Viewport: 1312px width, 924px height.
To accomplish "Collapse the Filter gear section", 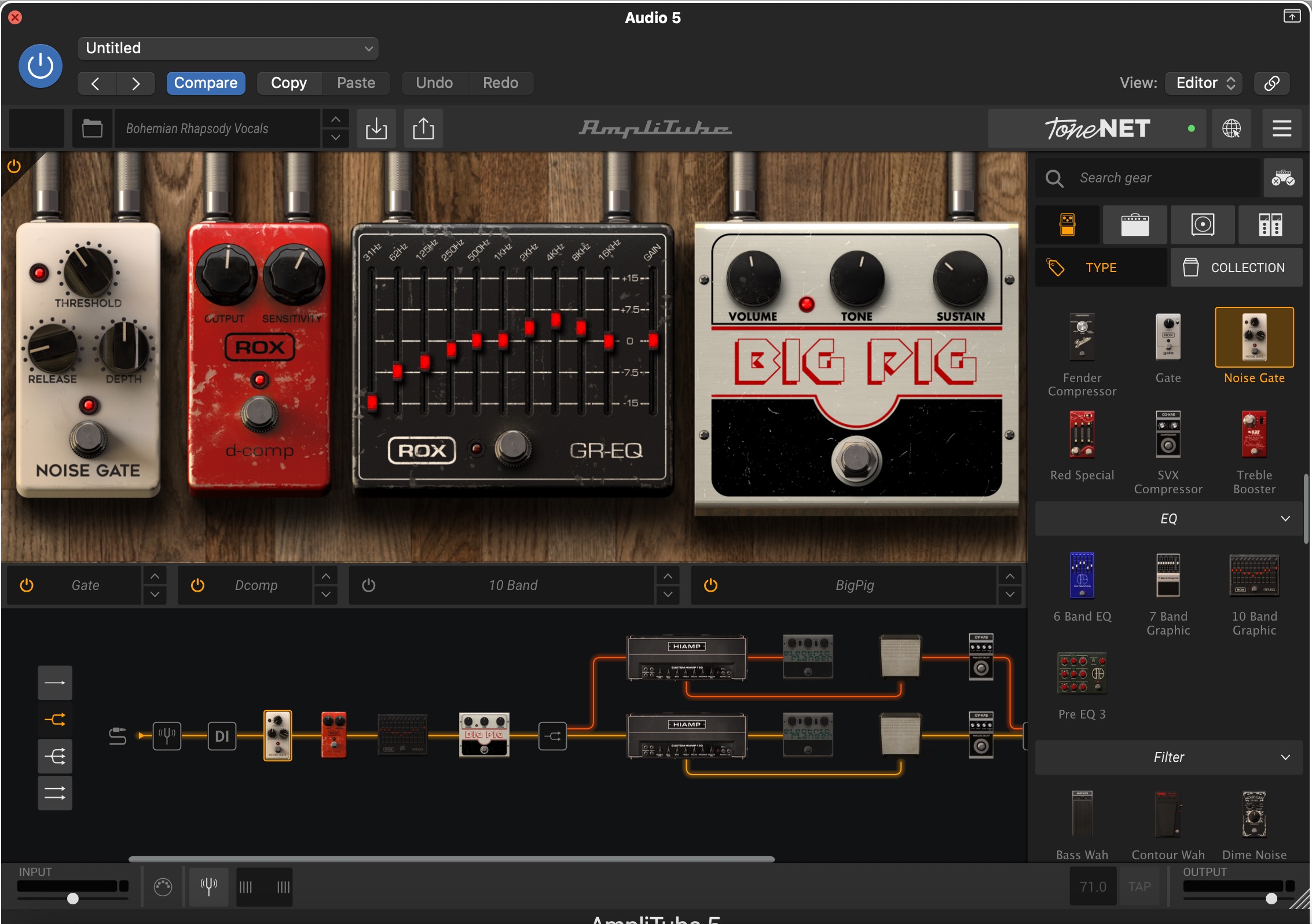I will (x=1168, y=757).
